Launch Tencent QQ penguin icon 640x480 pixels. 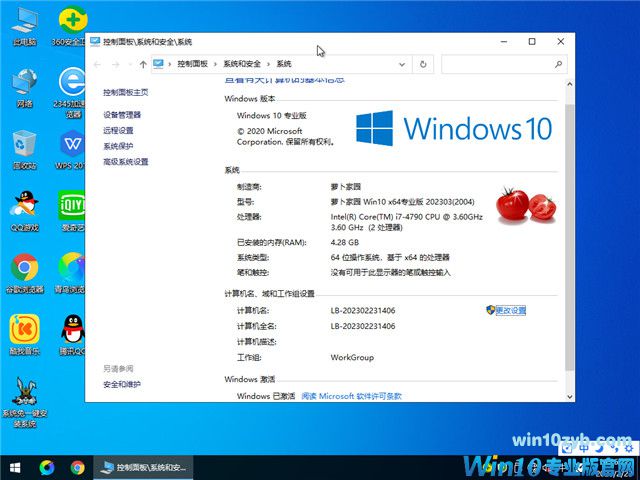pyautogui.click(x=73, y=335)
